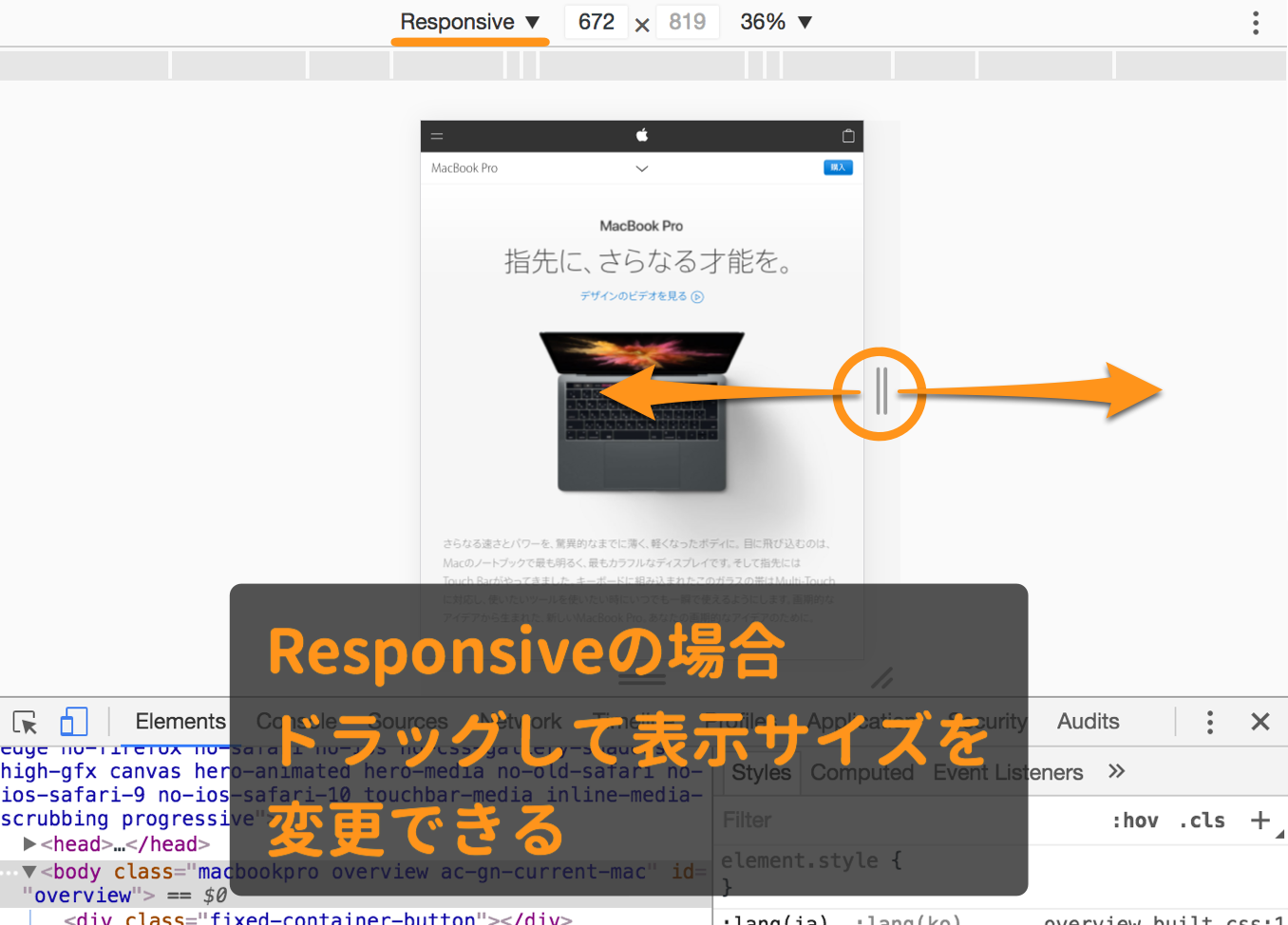Edit the viewport height field 819
Viewport: 1288px width, 925px height.
[687, 22]
